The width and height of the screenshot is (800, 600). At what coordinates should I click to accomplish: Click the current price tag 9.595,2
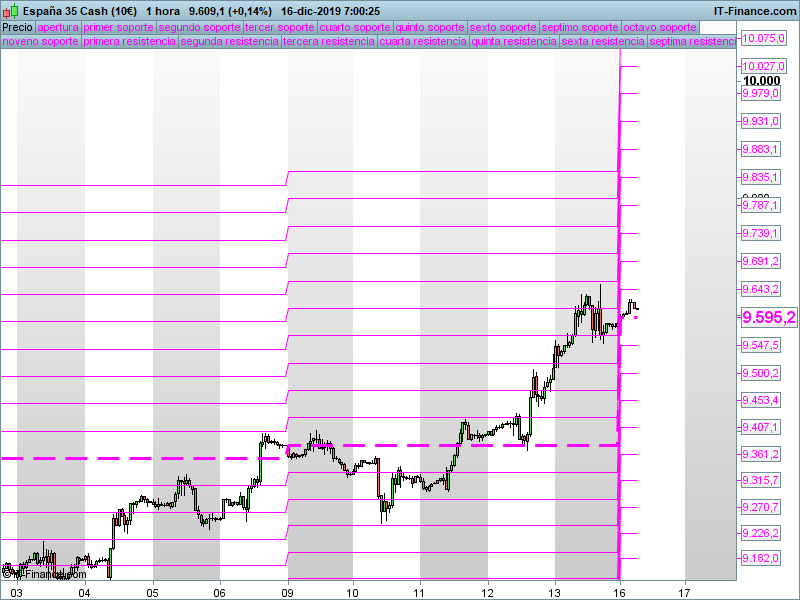(x=768, y=317)
